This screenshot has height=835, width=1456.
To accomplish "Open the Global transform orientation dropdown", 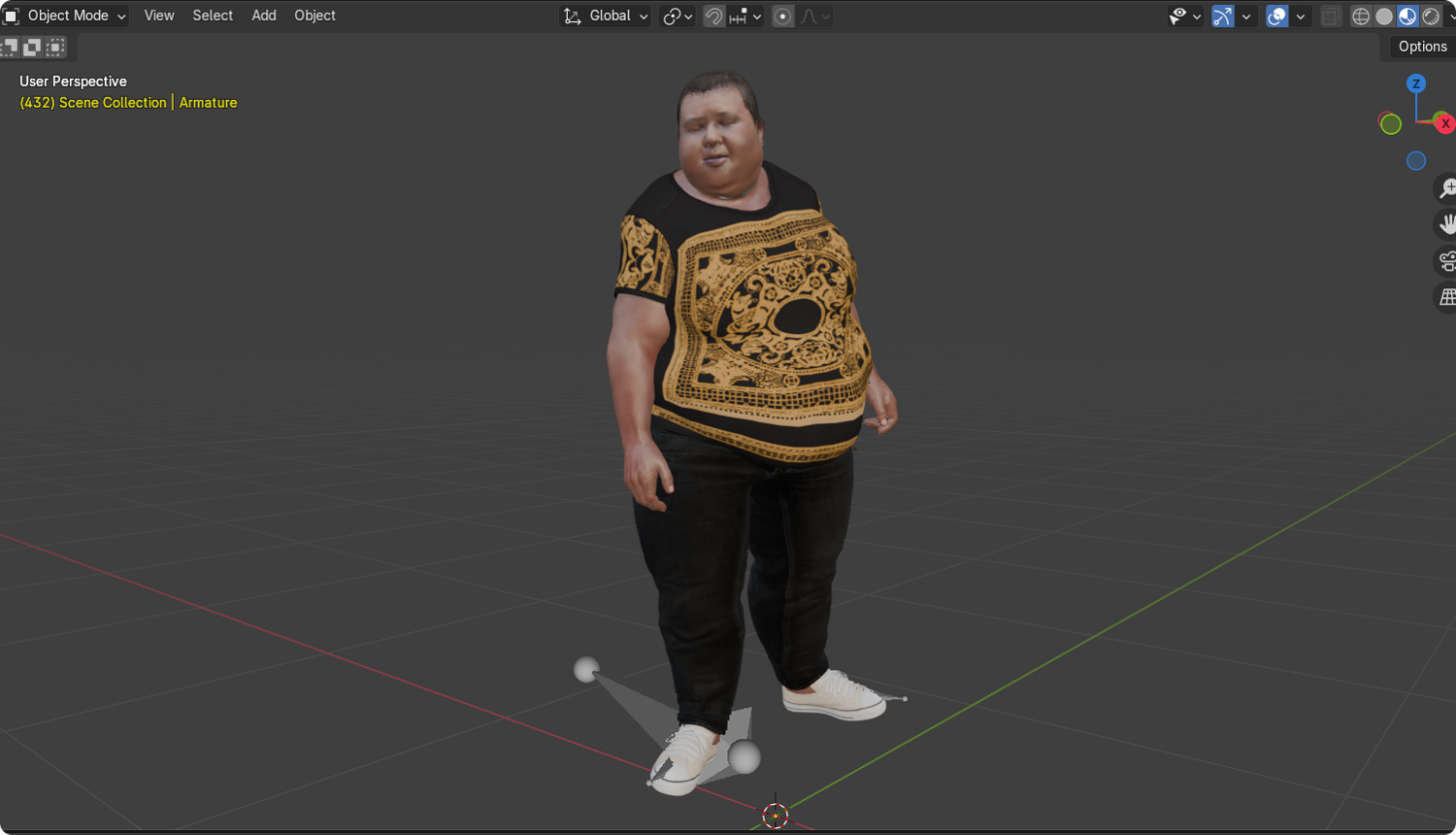I will coord(605,16).
